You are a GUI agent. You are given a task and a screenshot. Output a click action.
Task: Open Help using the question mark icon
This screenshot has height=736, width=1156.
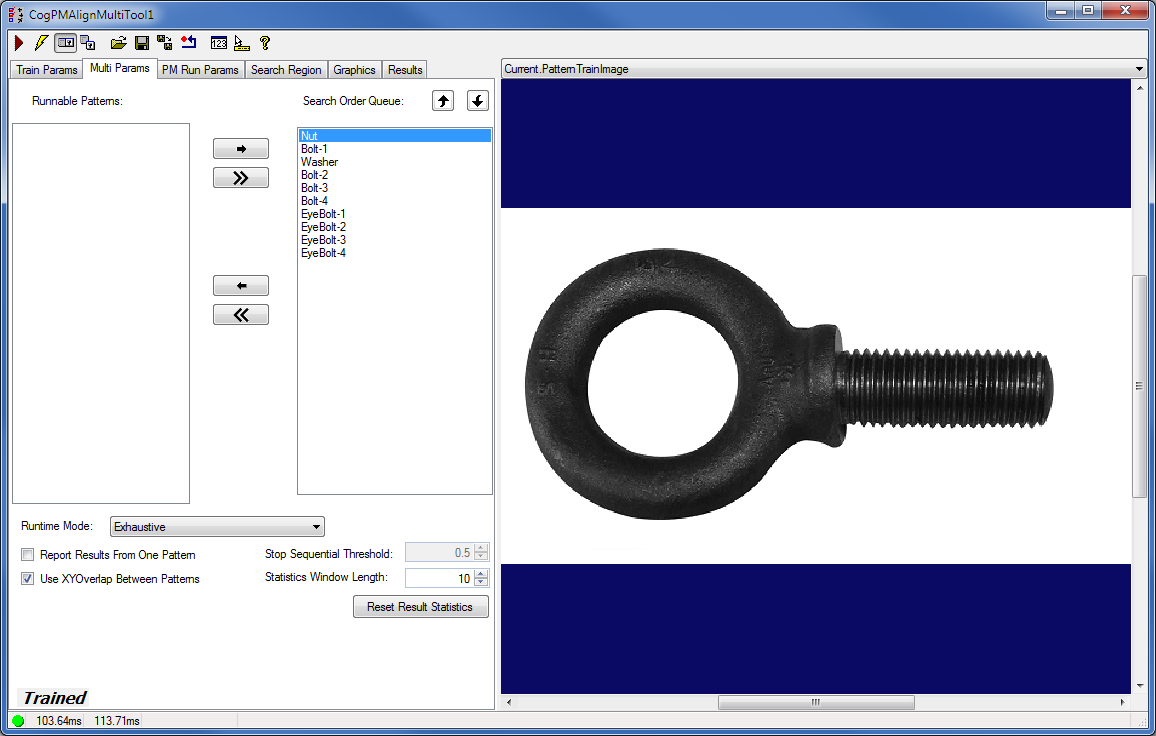[263, 43]
